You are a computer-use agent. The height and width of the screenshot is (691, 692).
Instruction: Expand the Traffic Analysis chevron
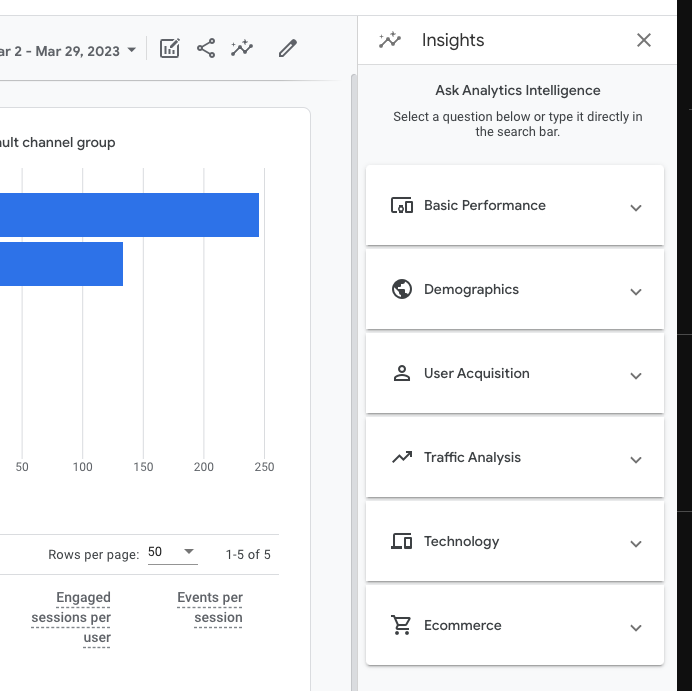pyautogui.click(x=636, y=460)
